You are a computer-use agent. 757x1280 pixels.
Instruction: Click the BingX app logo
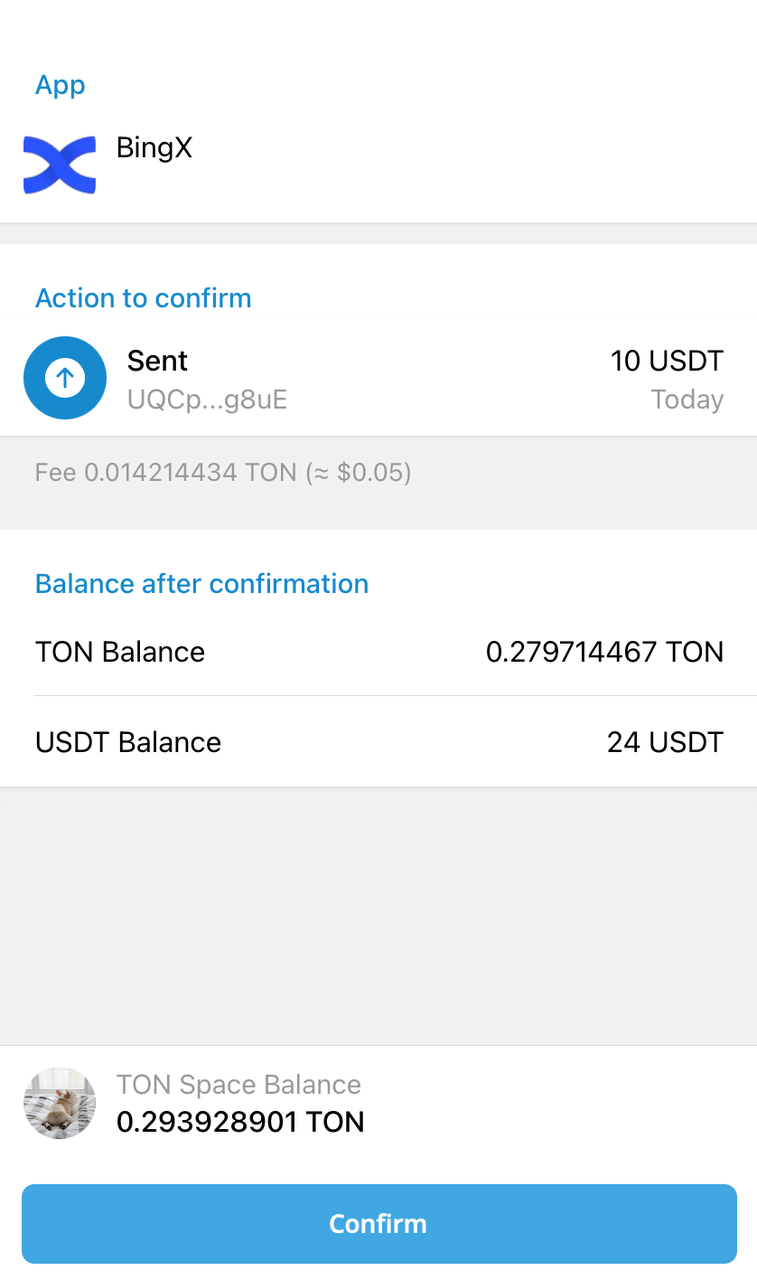point(60,165)
